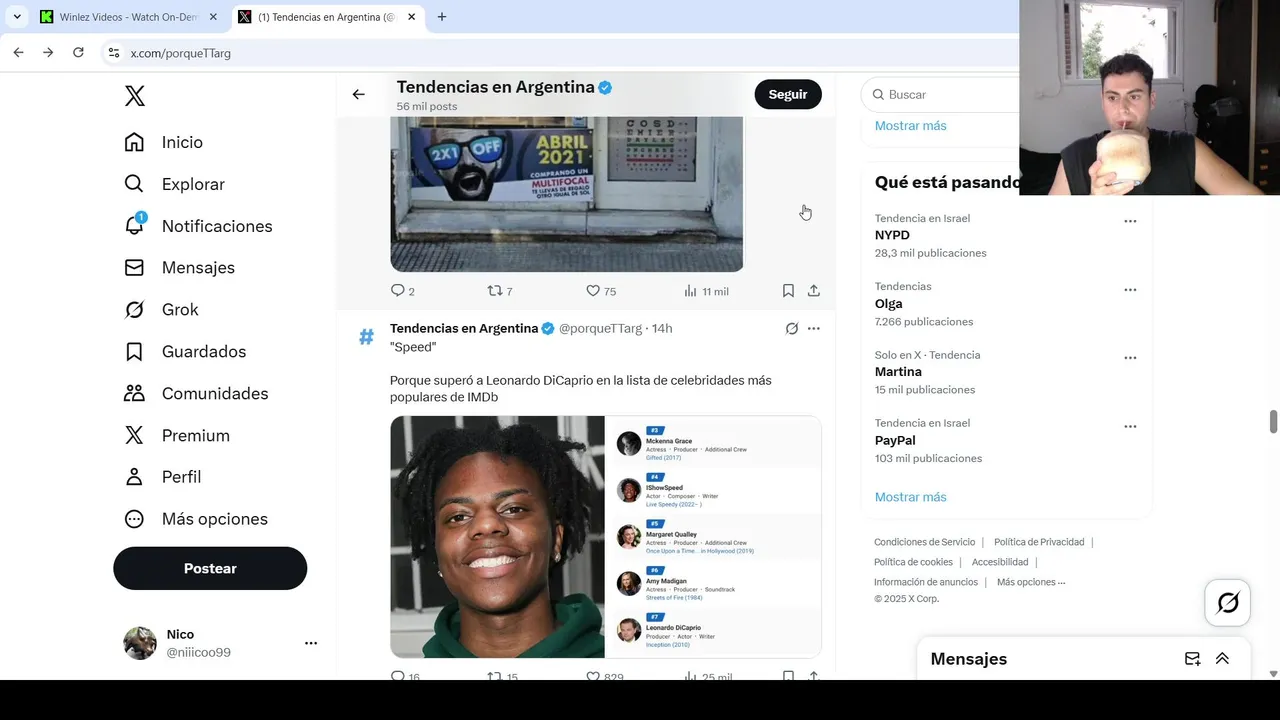The width and height of the screenshot is (1280, 720).
Task: Repost the post with 7 reposts
Action: point(499,291)
